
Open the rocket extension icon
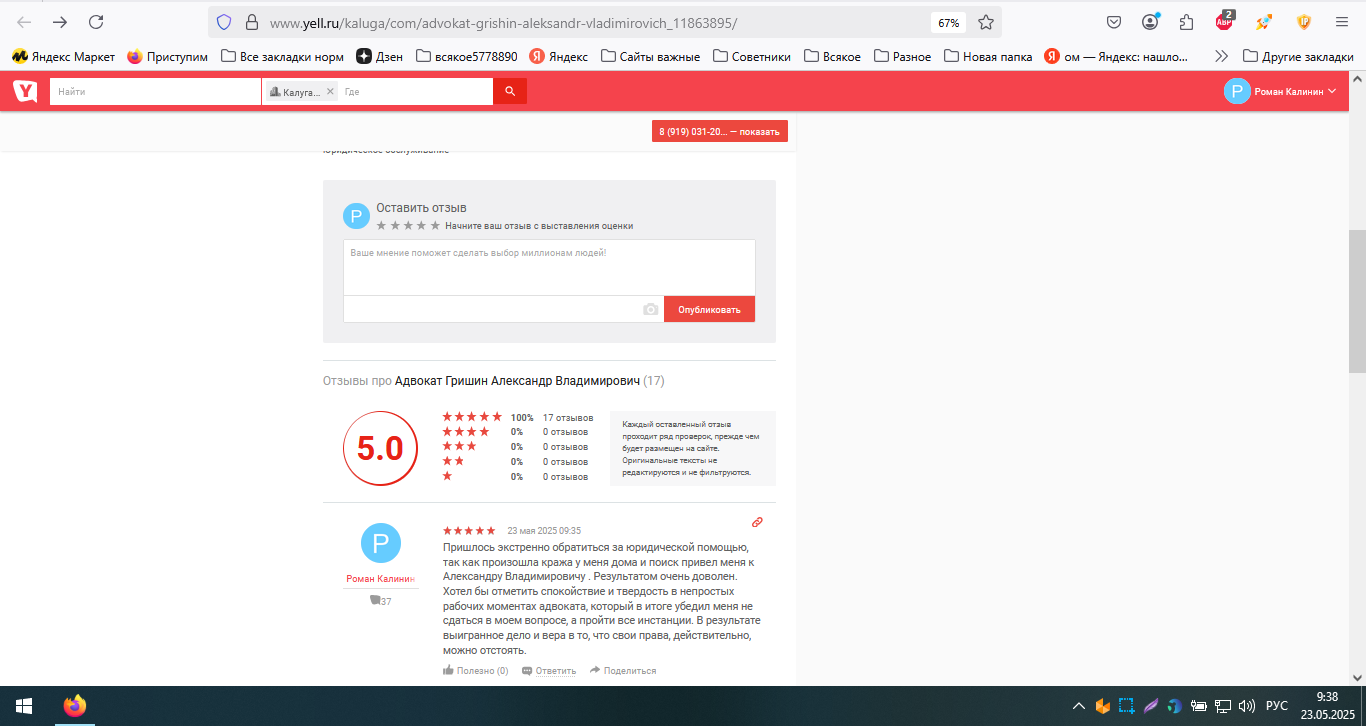1264,22
